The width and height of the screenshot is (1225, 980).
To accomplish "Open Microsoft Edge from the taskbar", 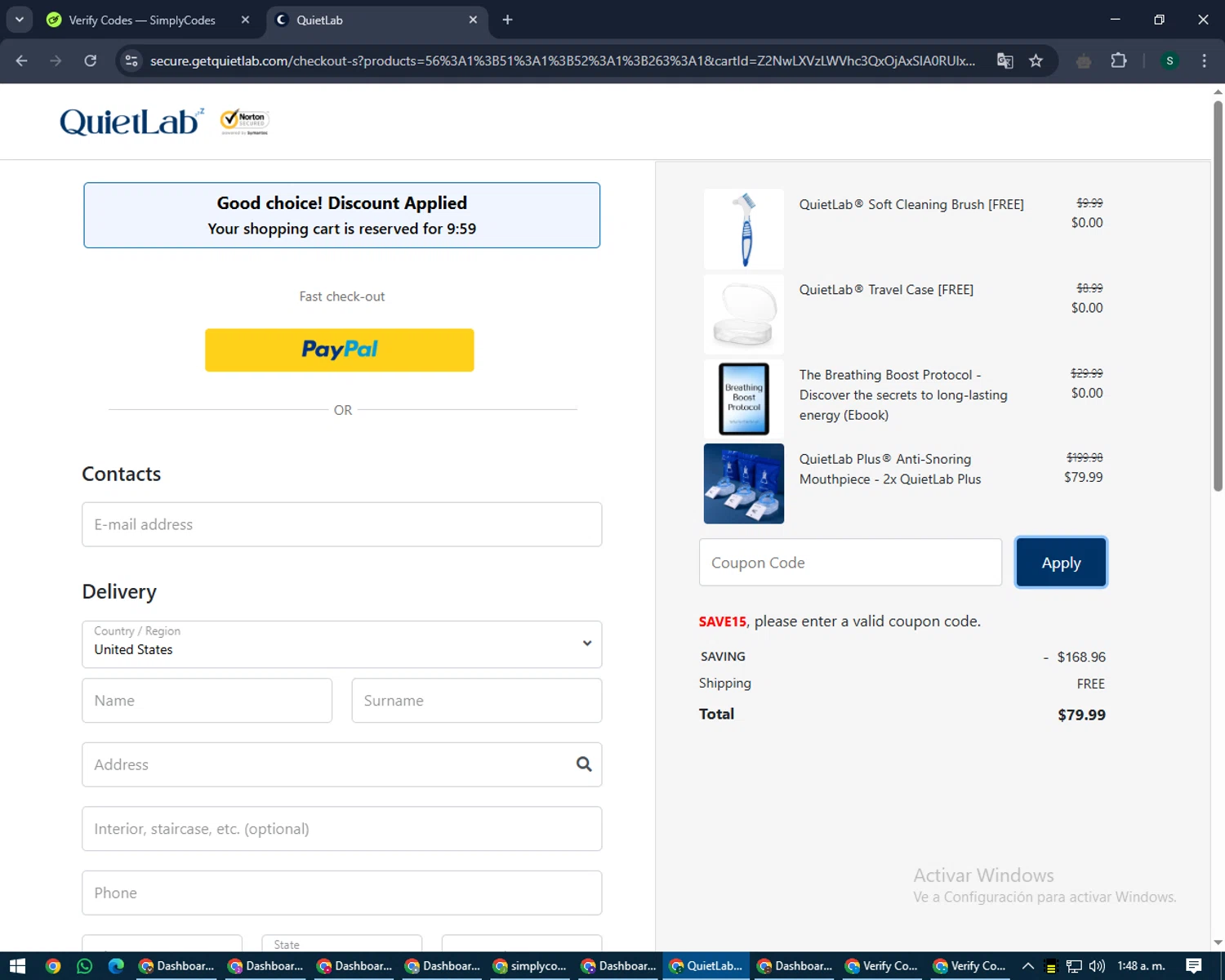I will 116,966.
